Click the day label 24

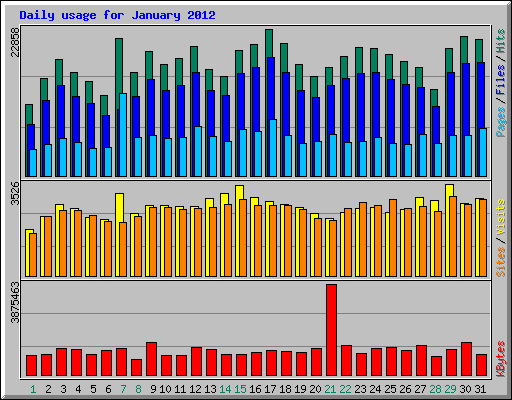pos(375,389)
